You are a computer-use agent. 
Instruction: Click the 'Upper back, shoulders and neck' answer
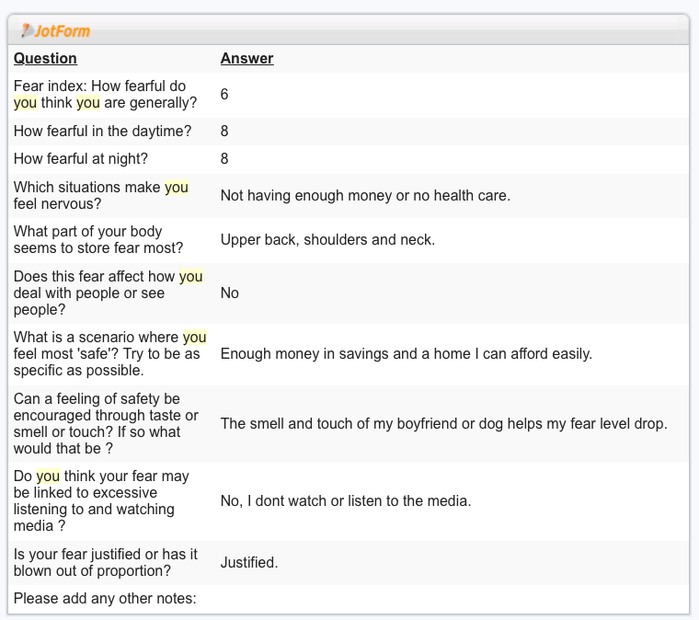328,240
